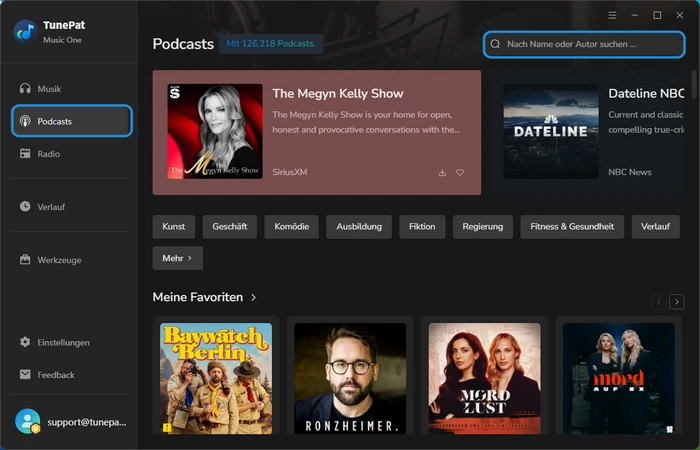Click the download icon on Megyn Kelly Show card
The image size is (700, 450).
(x=442, y=172)
